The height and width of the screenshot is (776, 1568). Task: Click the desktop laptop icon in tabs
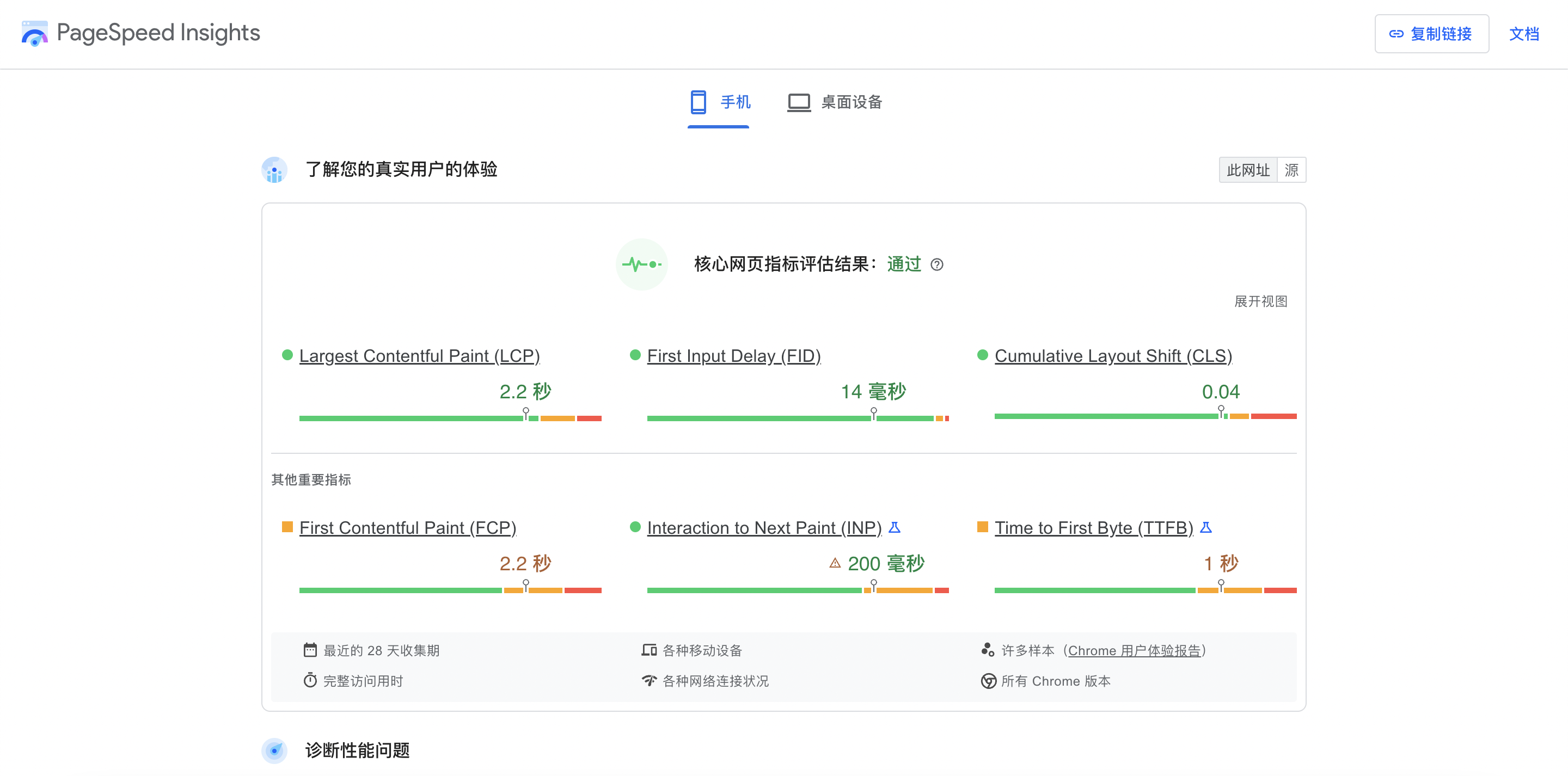click(x=799, y=102)
